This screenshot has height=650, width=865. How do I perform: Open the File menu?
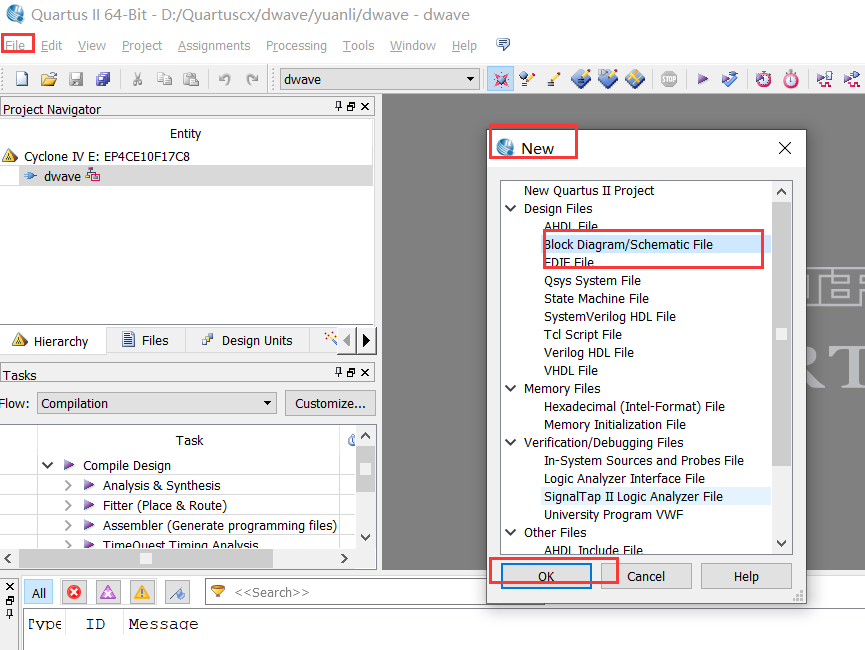click(15, 45)
